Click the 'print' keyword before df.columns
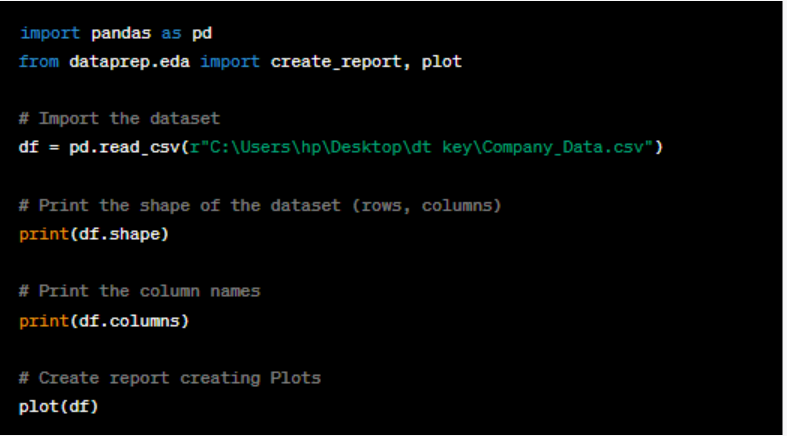The image size is (789, 436). [43, 321]
